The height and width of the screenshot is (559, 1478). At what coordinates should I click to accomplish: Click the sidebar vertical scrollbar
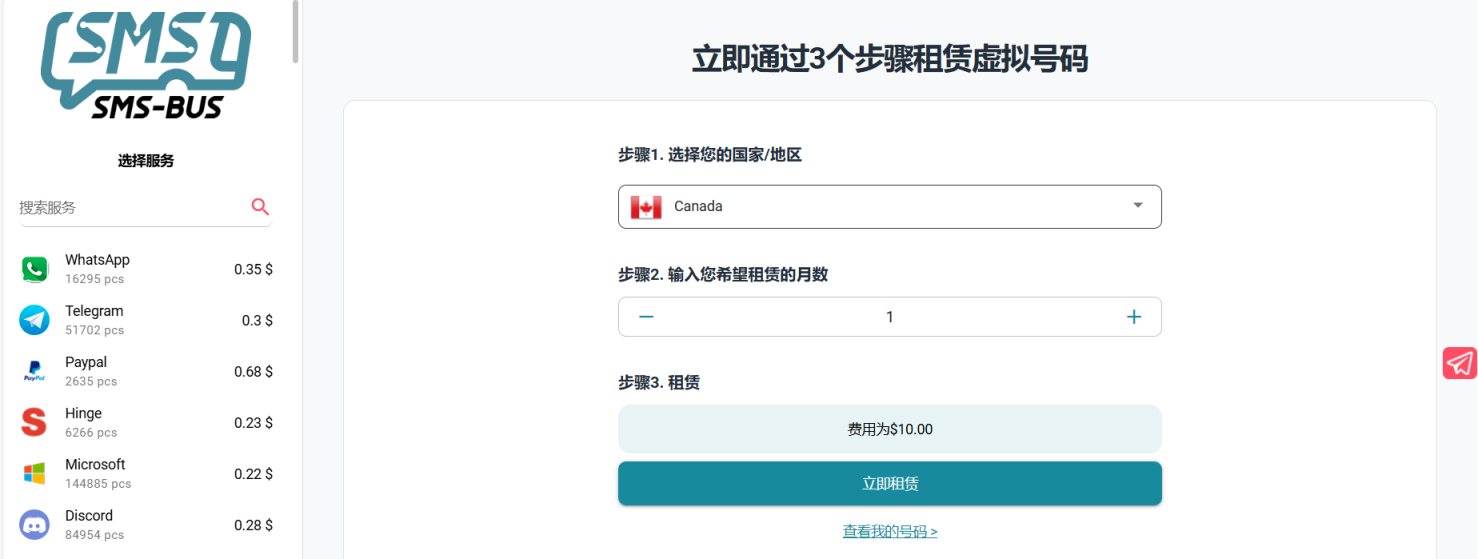tap(295, 30)
